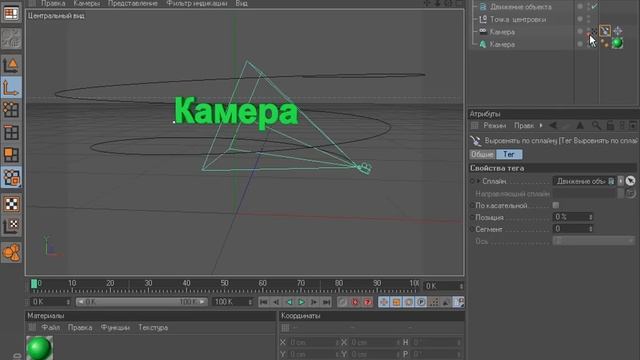640x360 pixels.
Task: Toggle animation circle beside Сегмент
Action: coord(472,229)
